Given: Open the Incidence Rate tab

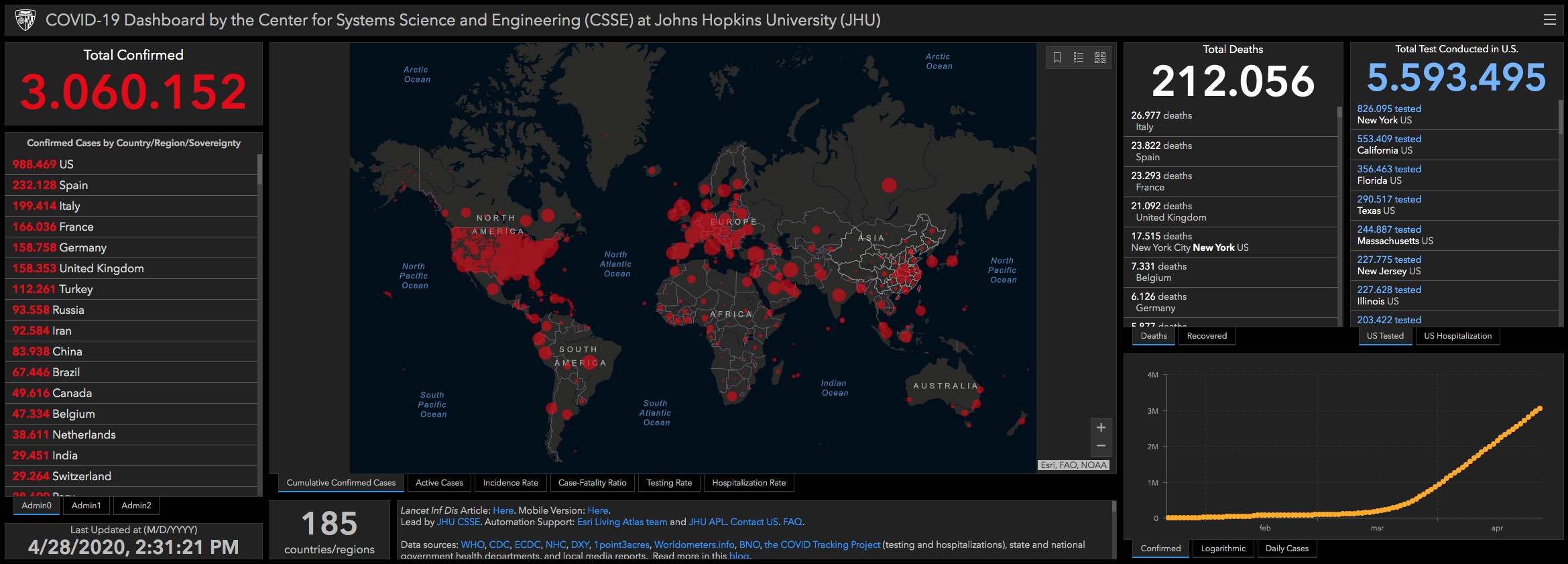Looking at the screenshot, I should pos(511,483).
